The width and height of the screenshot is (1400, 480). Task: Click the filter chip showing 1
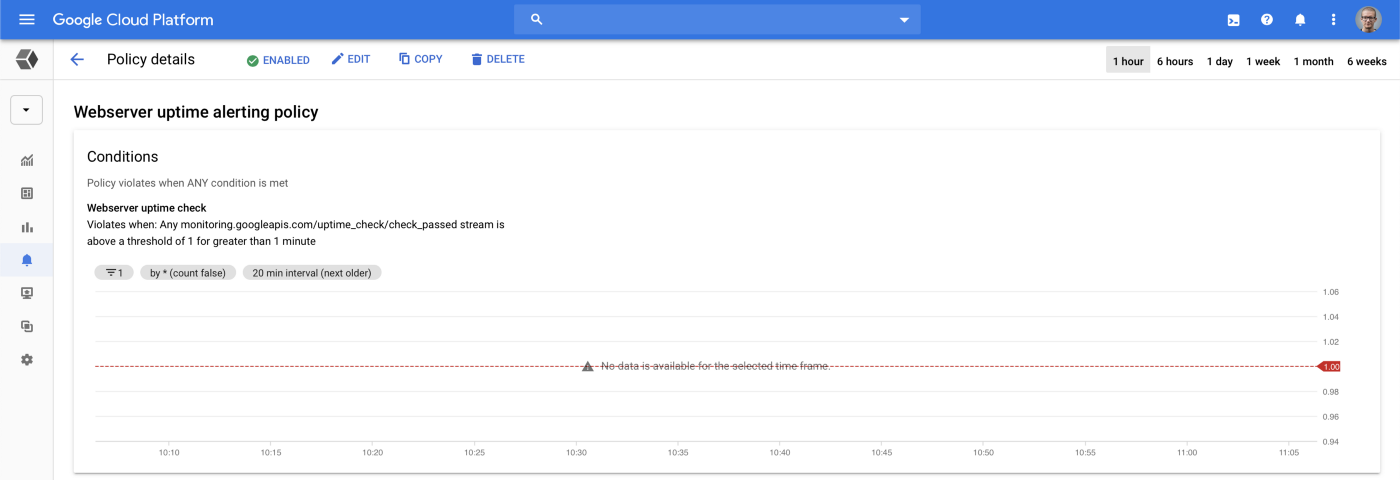click(x=114, y=272)
